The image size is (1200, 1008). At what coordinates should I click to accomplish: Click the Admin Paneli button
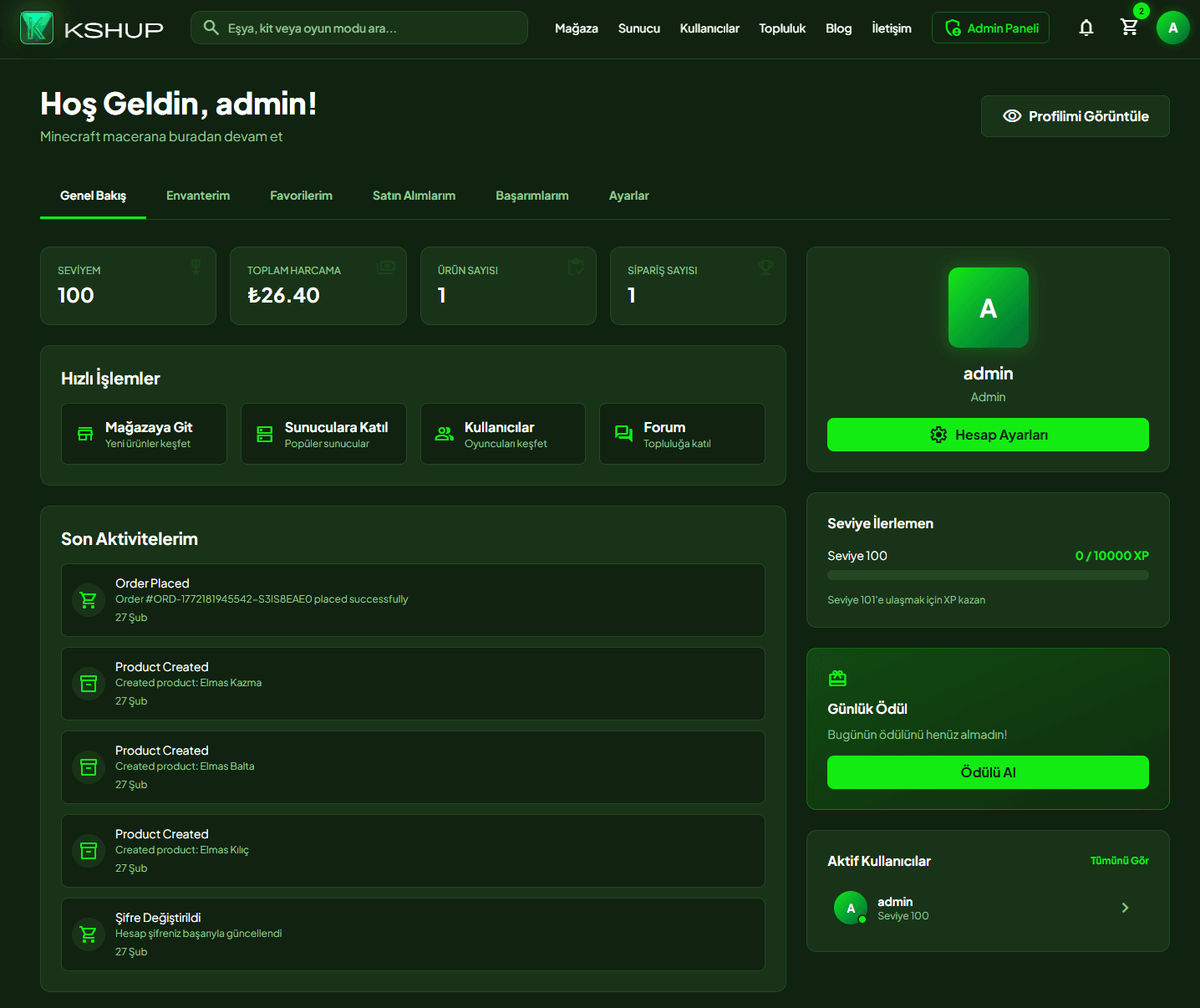[x=990, y=28]
